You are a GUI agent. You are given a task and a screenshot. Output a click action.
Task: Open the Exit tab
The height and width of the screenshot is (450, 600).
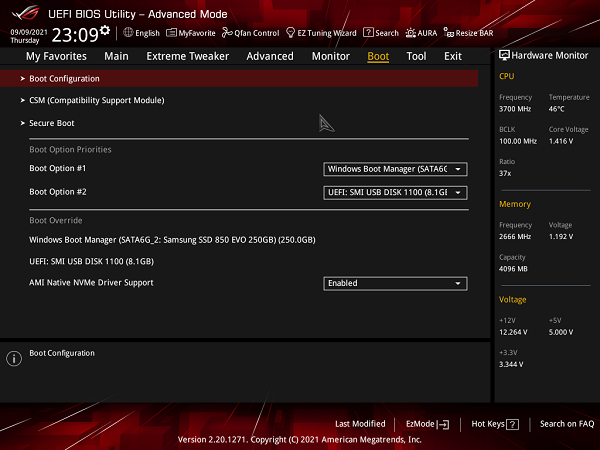(453, 56)
